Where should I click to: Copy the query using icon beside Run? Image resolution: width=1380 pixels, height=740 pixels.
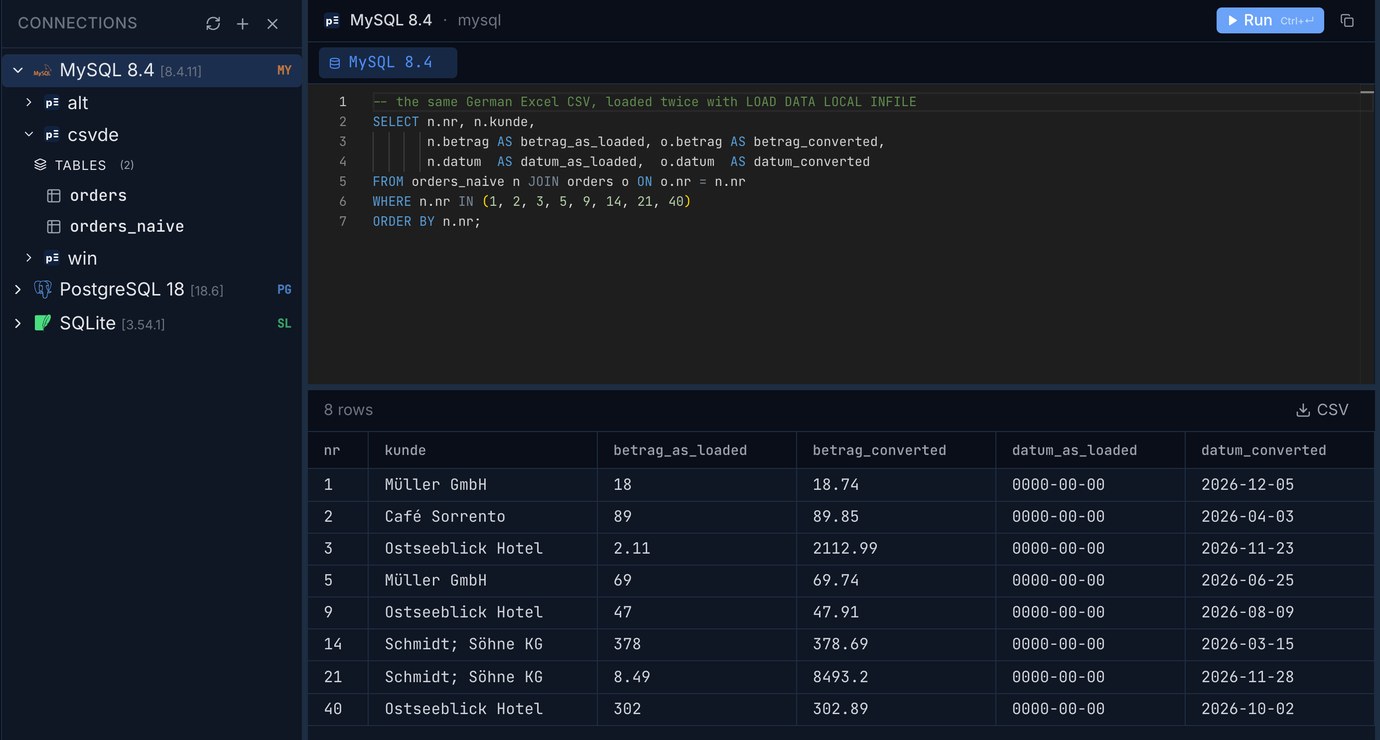[x=1347, y=20]
